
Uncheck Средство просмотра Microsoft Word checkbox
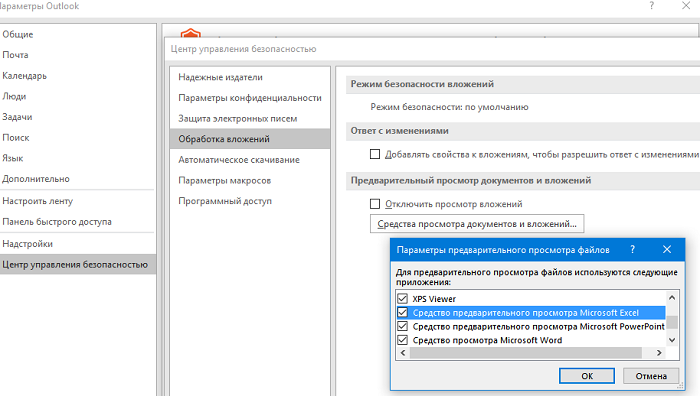(x=402, y=340)
